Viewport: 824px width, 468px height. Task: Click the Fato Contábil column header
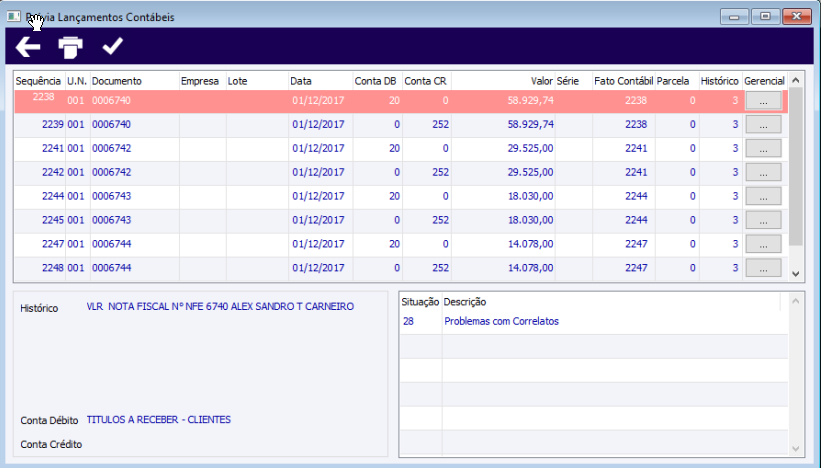[624, 81]
